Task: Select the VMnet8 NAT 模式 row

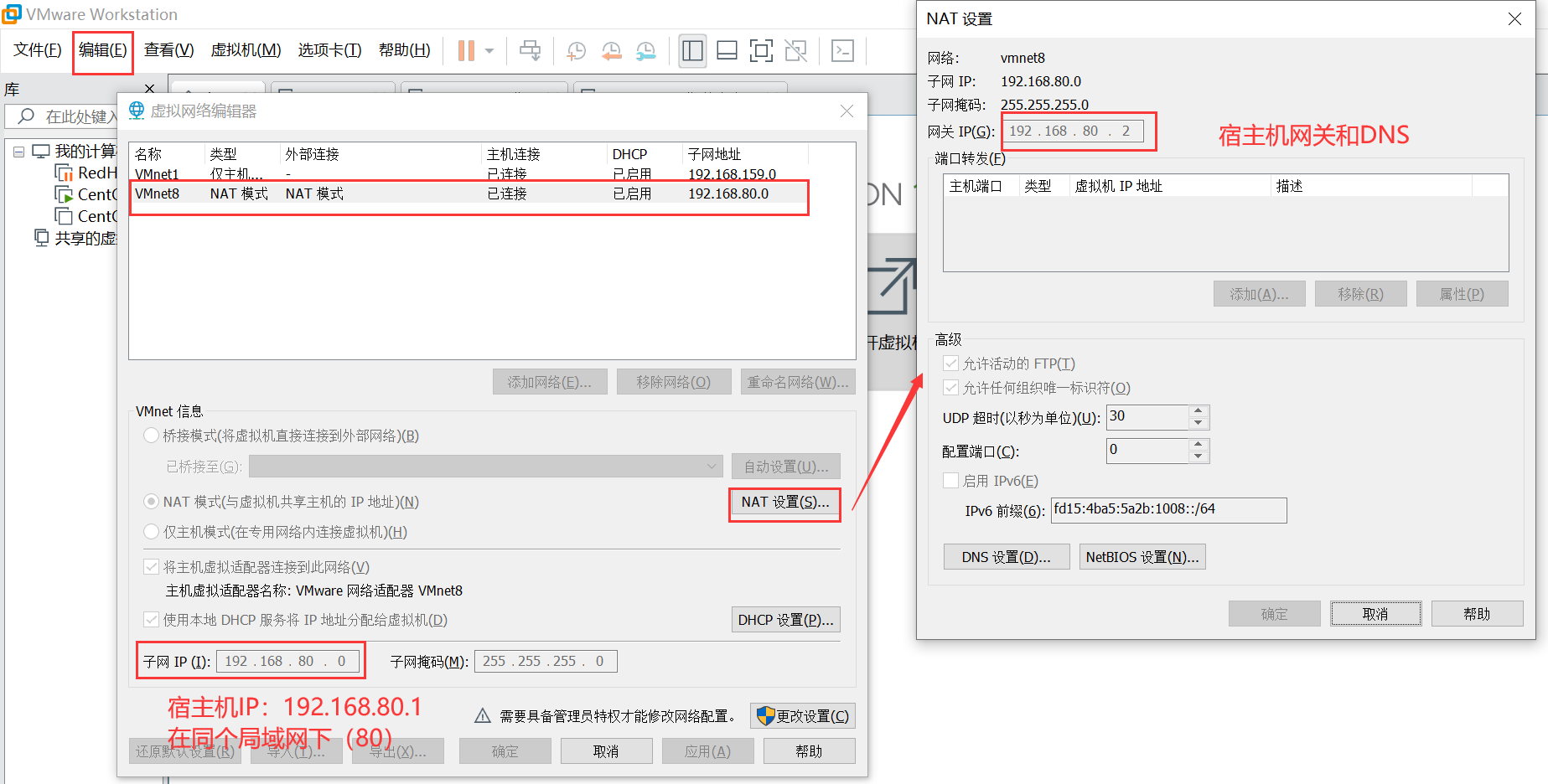Action: [469, 193]
